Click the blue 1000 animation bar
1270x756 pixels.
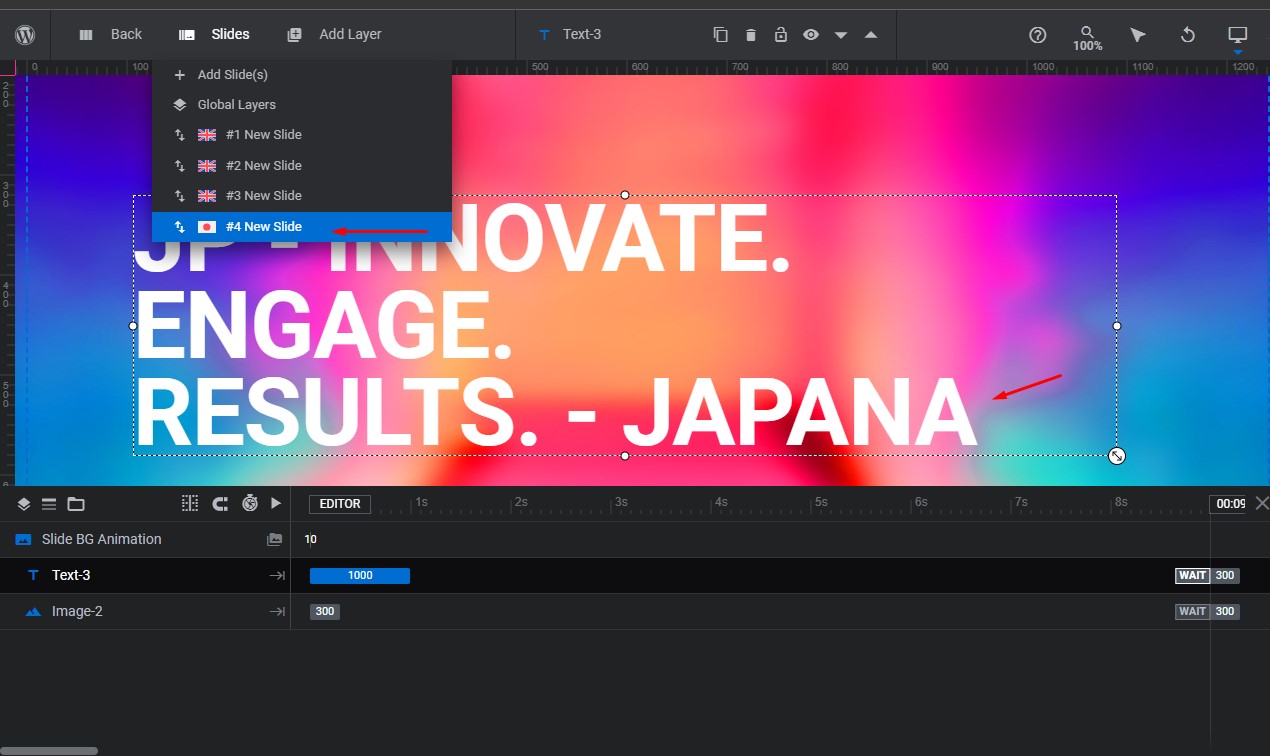point(360,575)
